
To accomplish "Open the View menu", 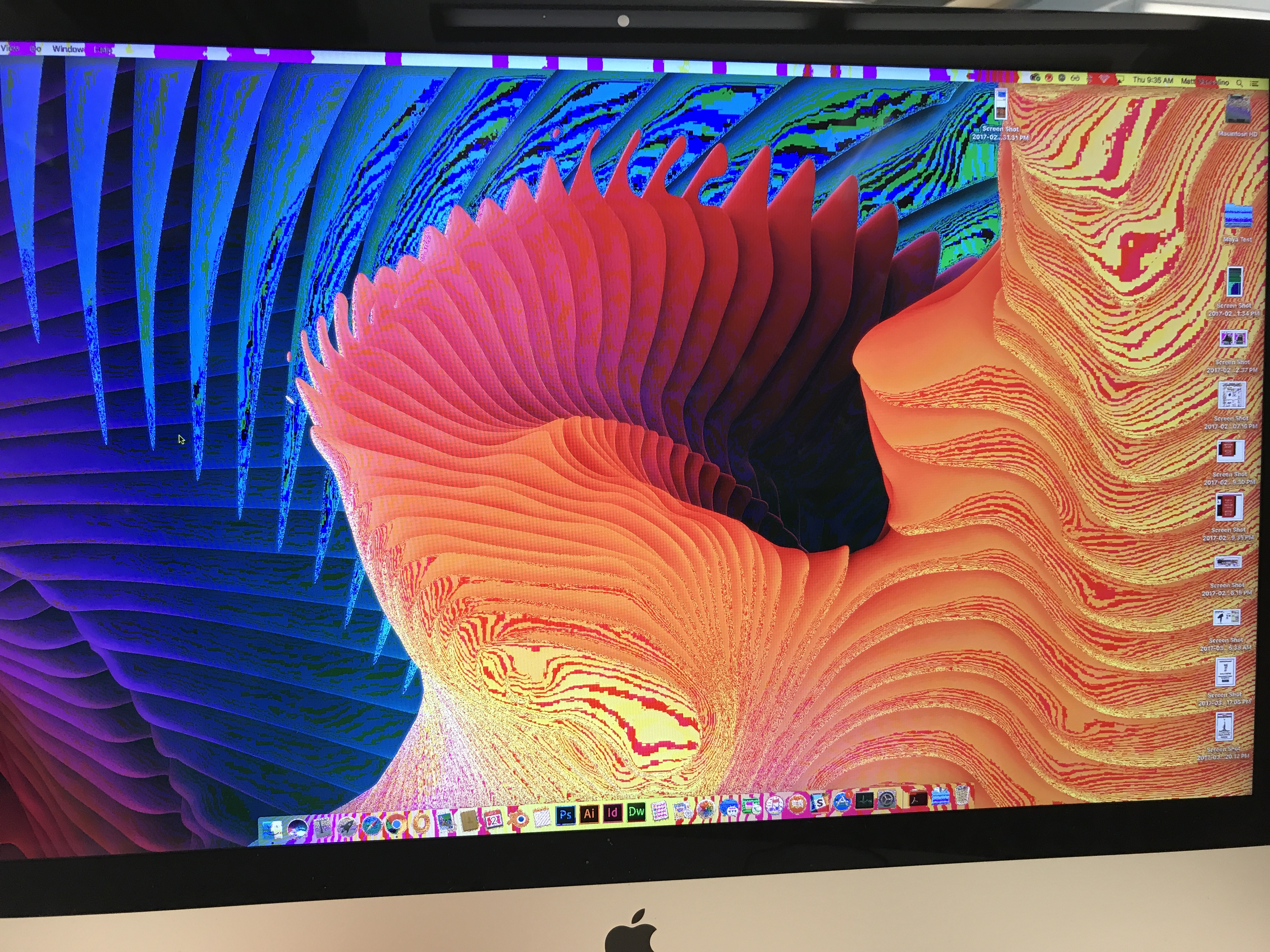I will click(x=10, y=48).
